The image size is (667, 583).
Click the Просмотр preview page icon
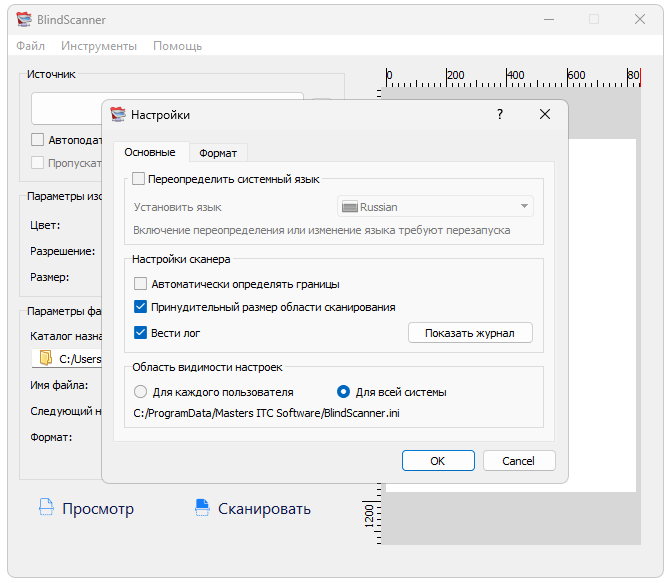coord(46,507)
